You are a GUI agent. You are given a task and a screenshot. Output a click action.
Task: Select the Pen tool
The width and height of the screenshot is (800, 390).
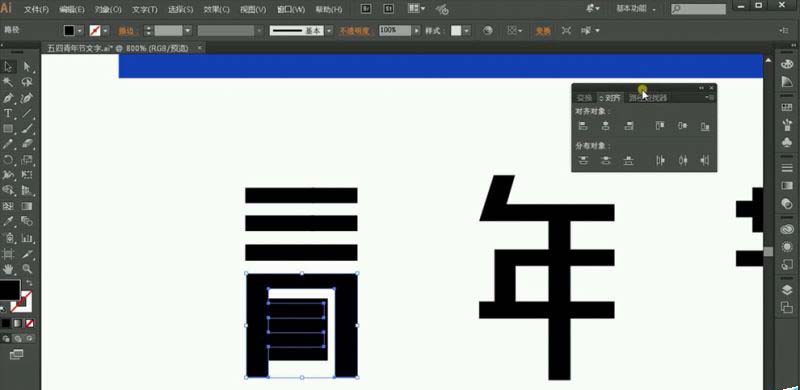[8, 98]
